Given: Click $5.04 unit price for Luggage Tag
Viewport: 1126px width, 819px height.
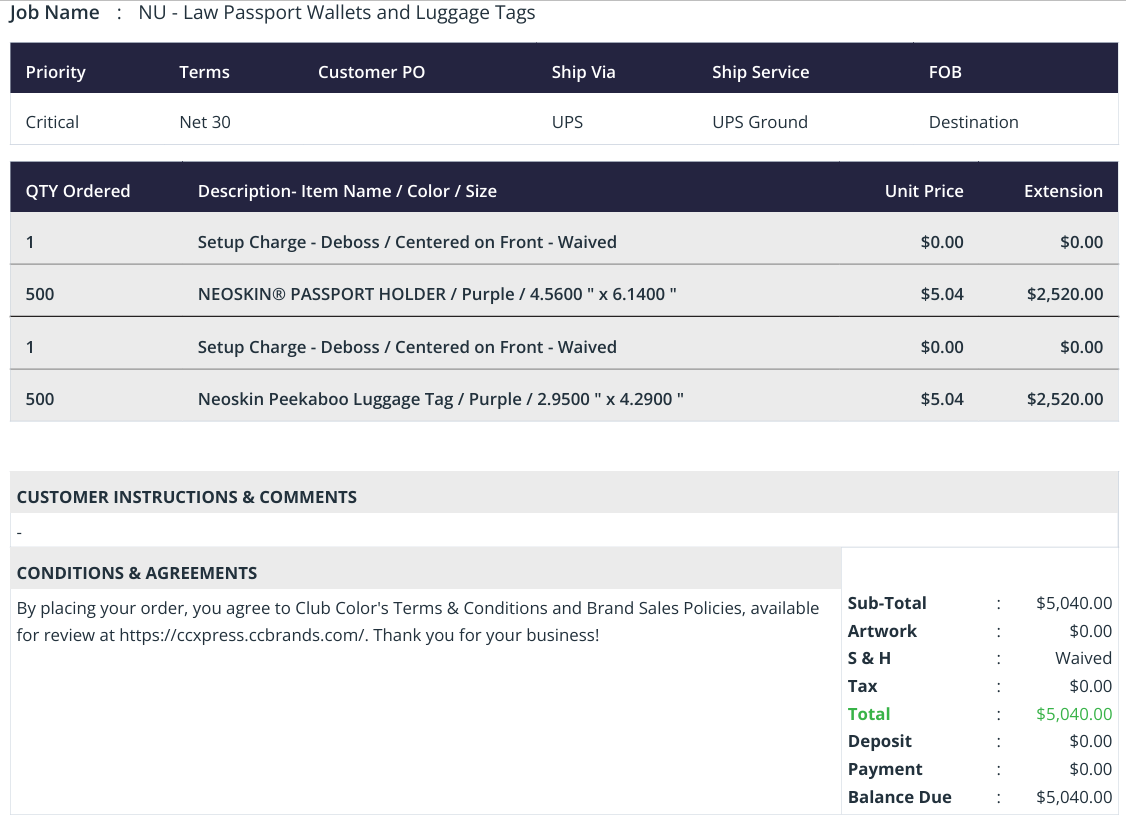Looking at the screenshot, I should coord(942,399).
